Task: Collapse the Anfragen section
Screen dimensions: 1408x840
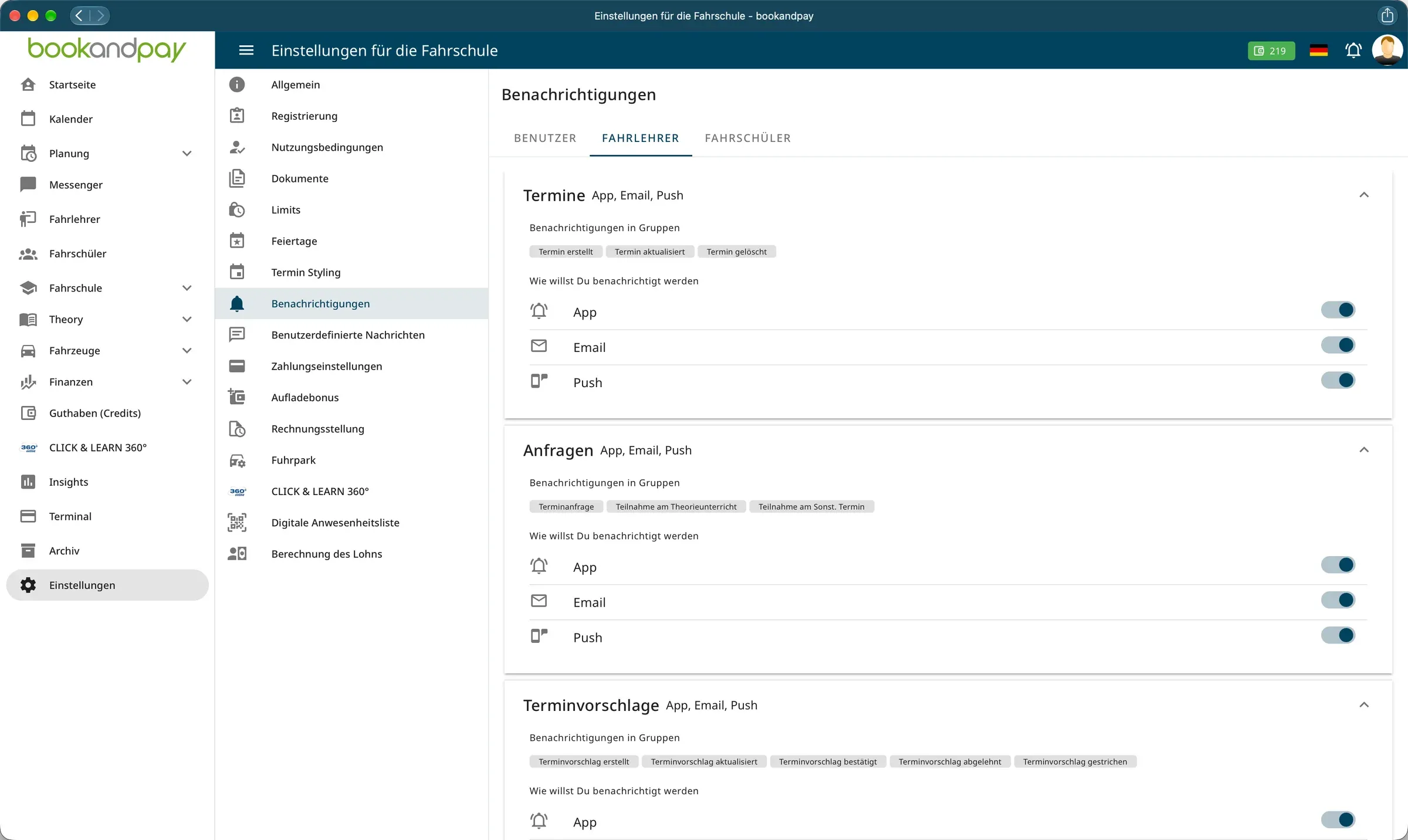Action: 1364,450
